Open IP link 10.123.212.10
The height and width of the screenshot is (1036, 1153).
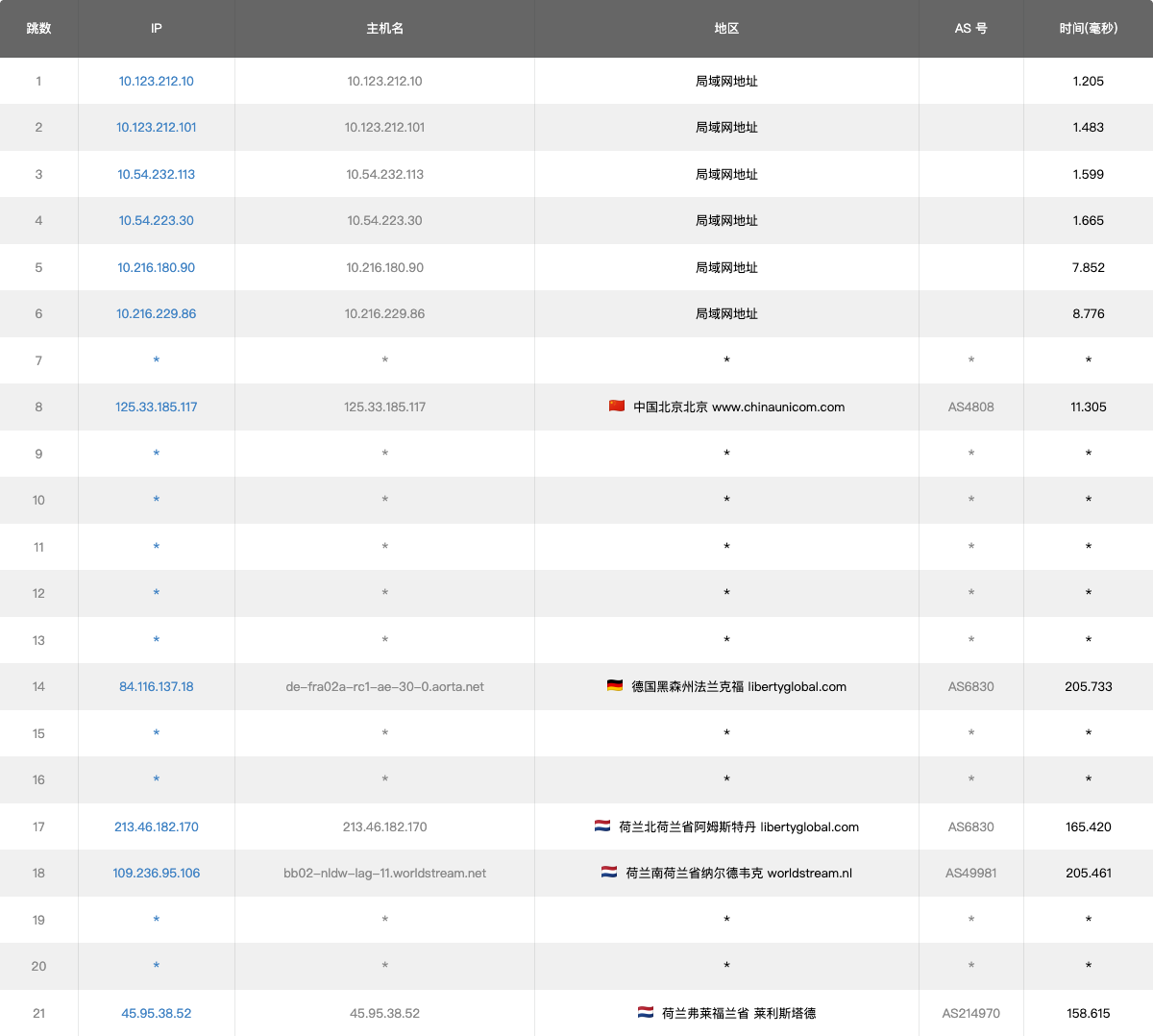coord(156,81)
